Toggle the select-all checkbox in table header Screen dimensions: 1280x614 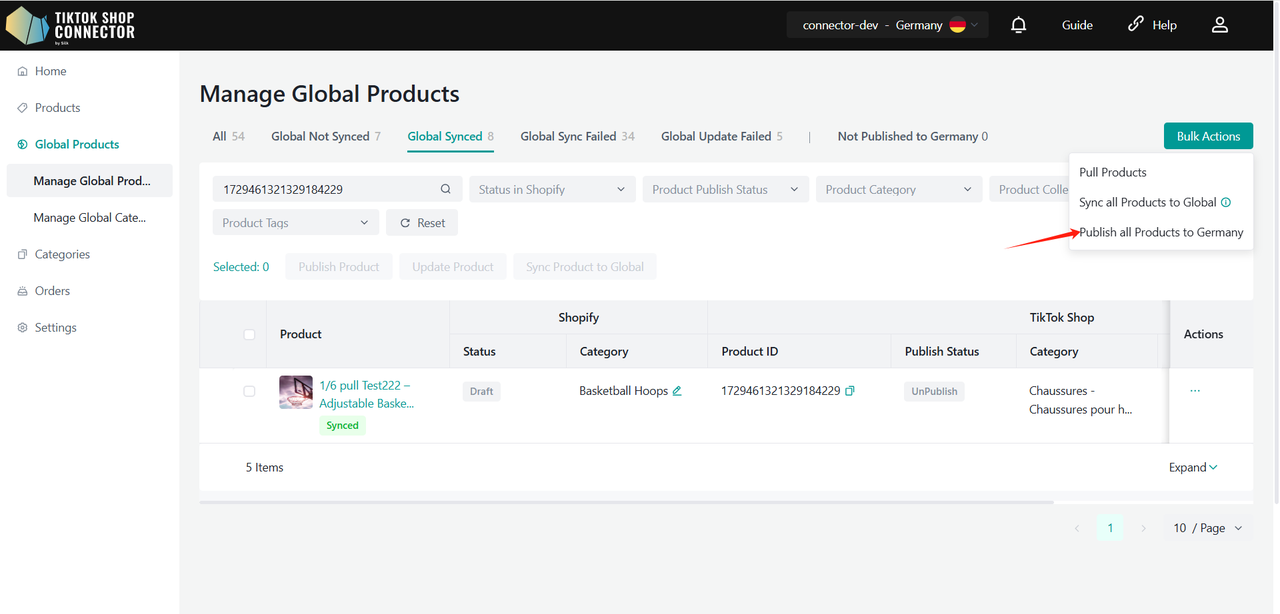[249, 334]
